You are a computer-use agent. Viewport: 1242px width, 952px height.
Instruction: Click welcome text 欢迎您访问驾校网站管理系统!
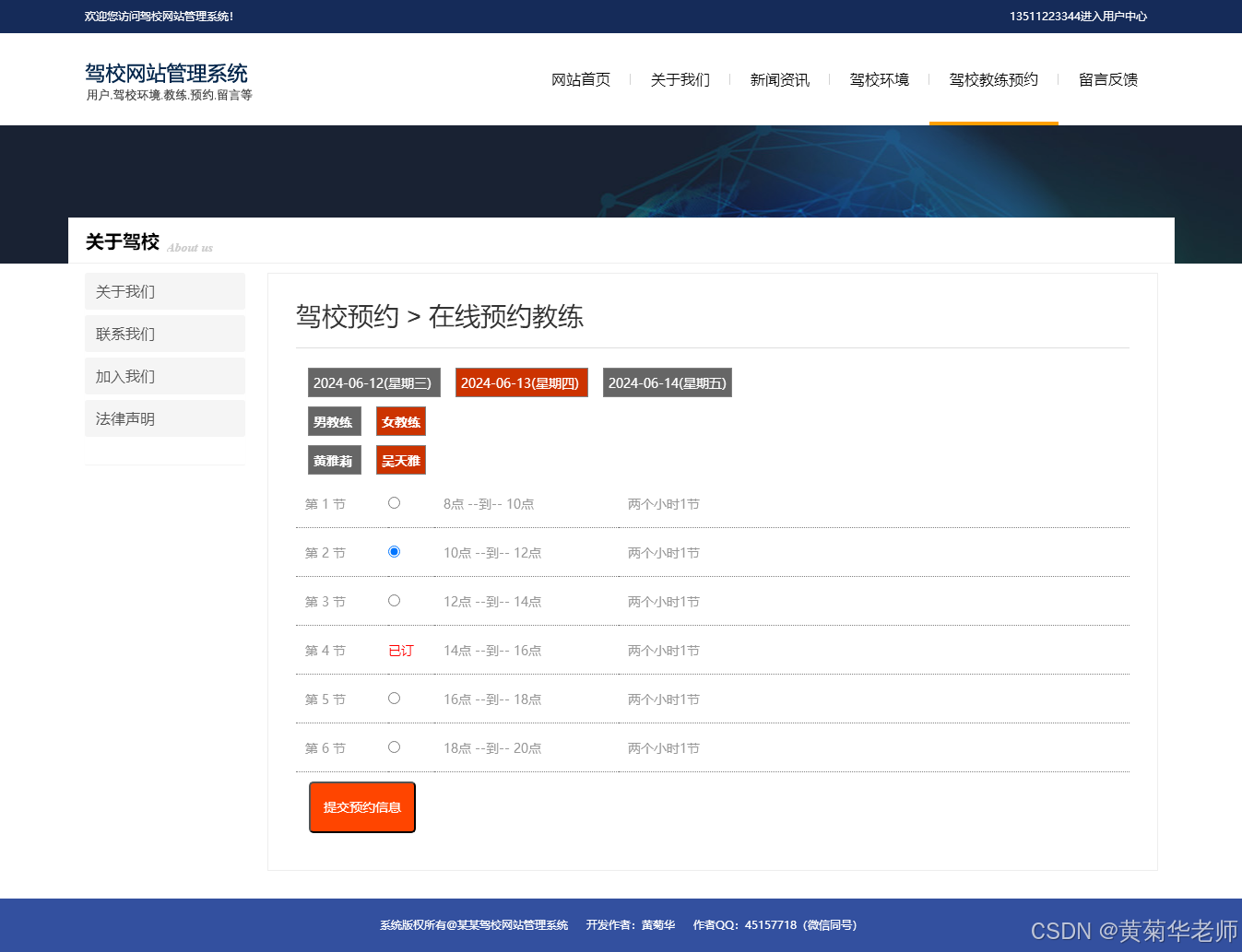pos(160,17)
